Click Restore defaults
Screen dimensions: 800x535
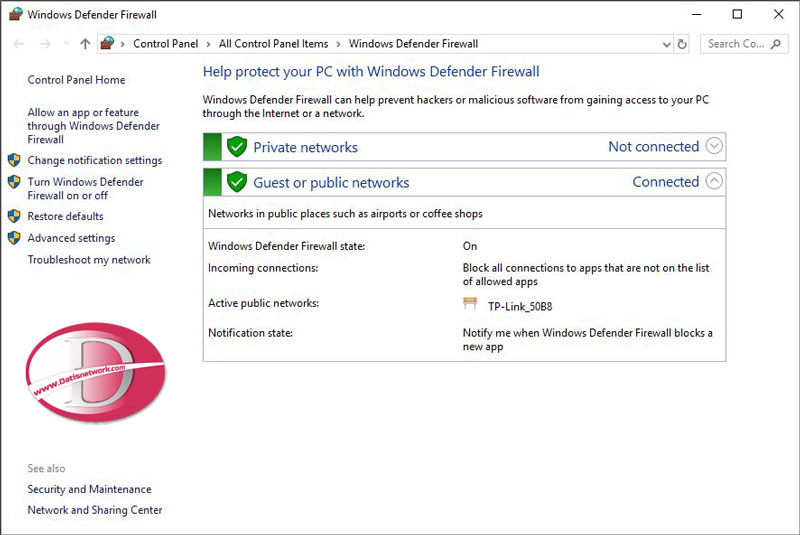coord(65,216)
